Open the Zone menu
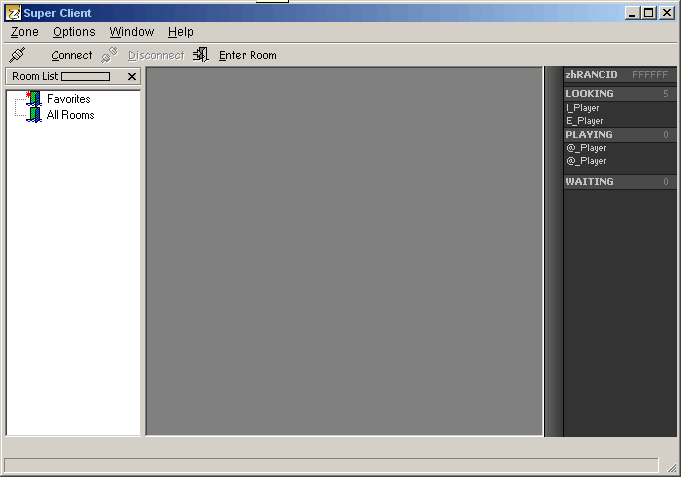 pyautogui.click(x=25, y=32)
